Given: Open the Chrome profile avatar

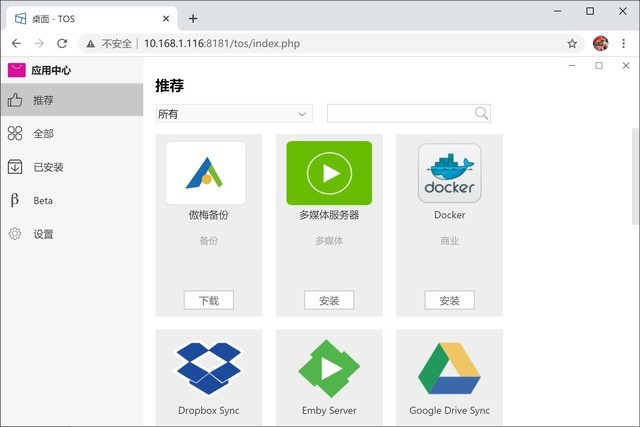Looking at the screenshot, I should coord(600,43).
